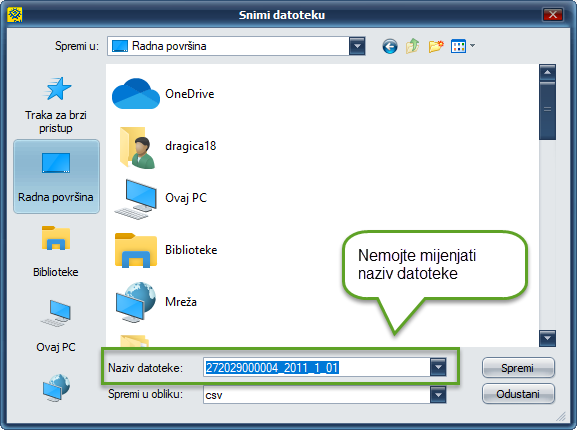The width and height of the screenshot is (577, 430).
Task: Go back using the blue arrow icon
Action: (390, 47)
